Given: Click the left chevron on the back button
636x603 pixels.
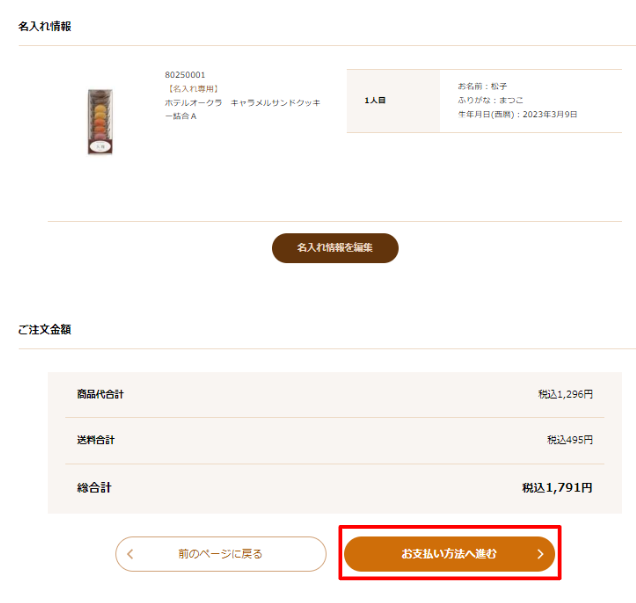Looking at the screenshot, I should (130, 554).
